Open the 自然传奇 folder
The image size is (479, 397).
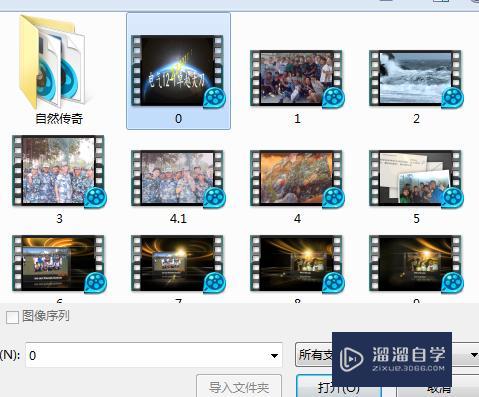53,63
